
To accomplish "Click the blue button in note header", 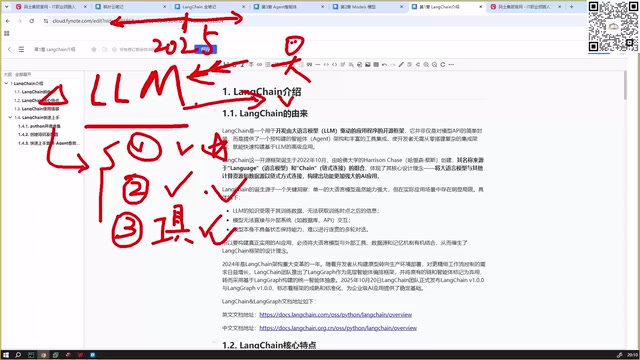I will click(x=206, y=49).
